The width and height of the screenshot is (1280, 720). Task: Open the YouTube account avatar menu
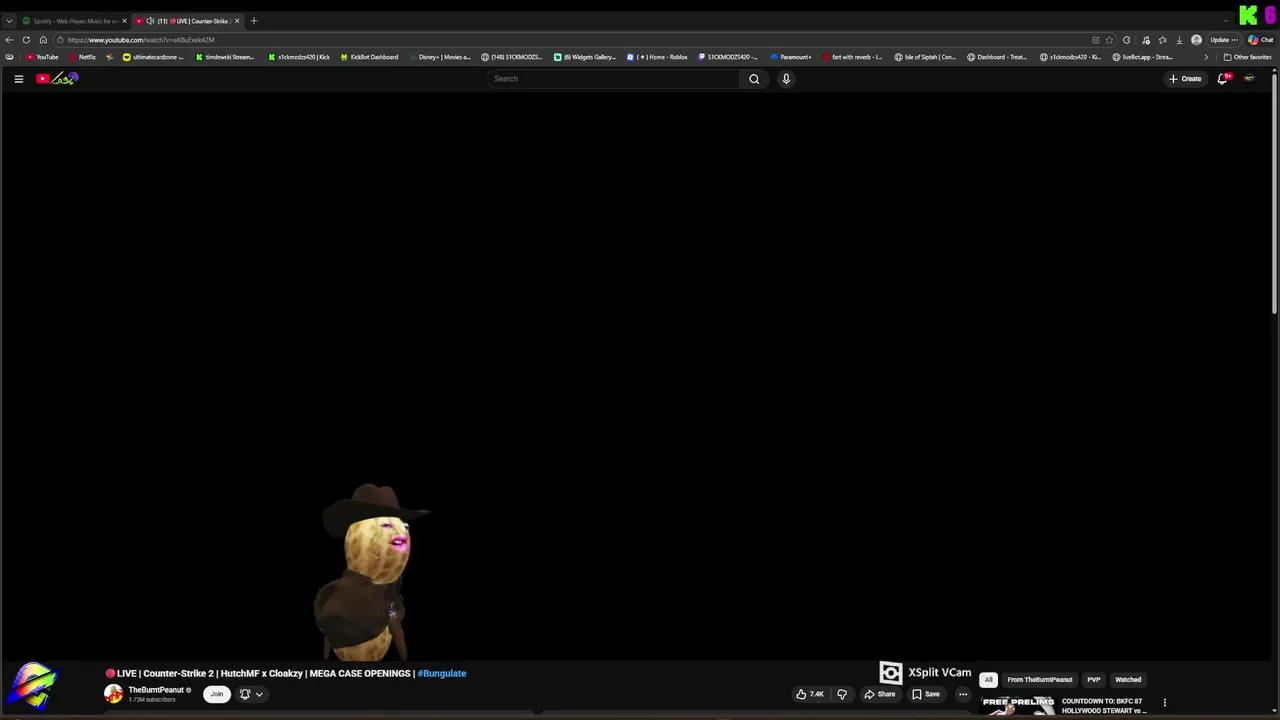tap(1248, 79)
